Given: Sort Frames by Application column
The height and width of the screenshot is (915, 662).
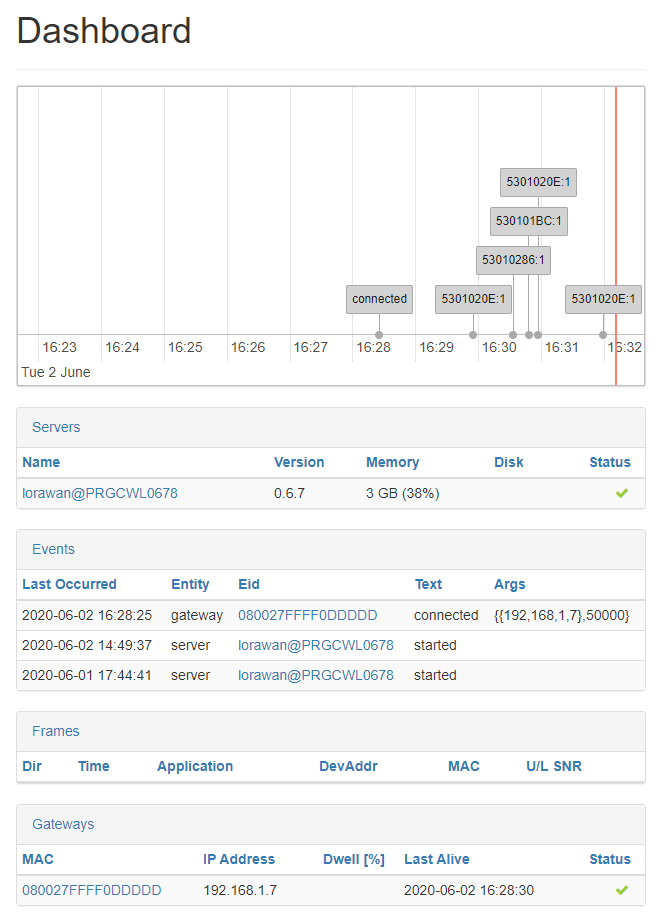Looking at the screenshot, I should point(195,767).
